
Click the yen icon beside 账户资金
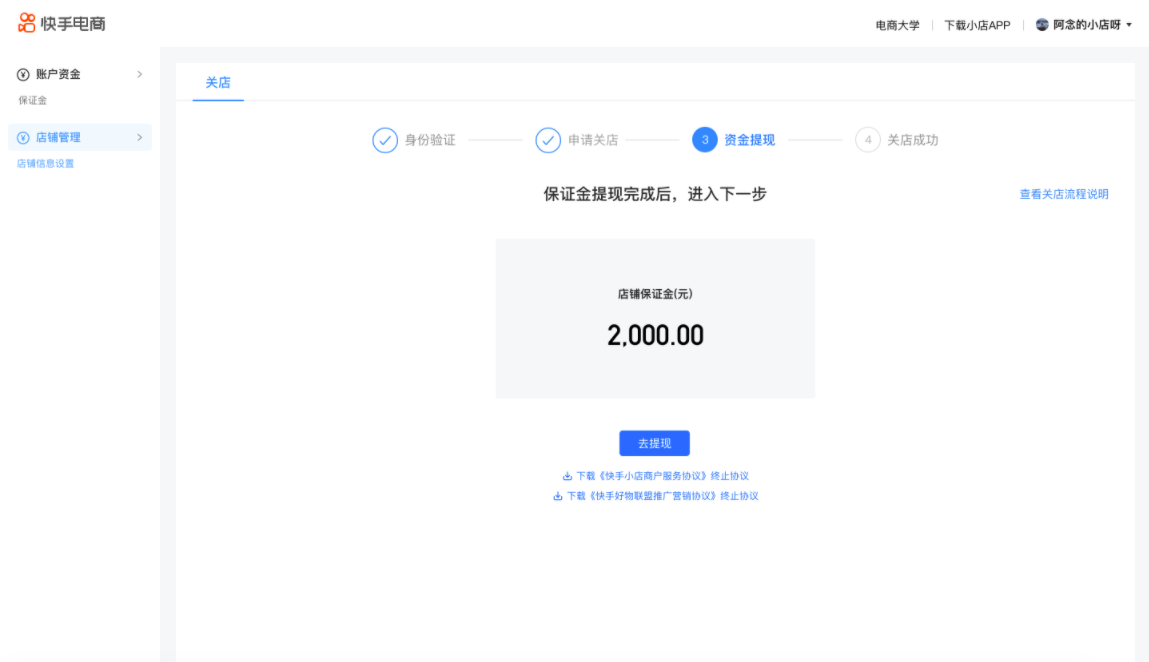coord(23,75)
